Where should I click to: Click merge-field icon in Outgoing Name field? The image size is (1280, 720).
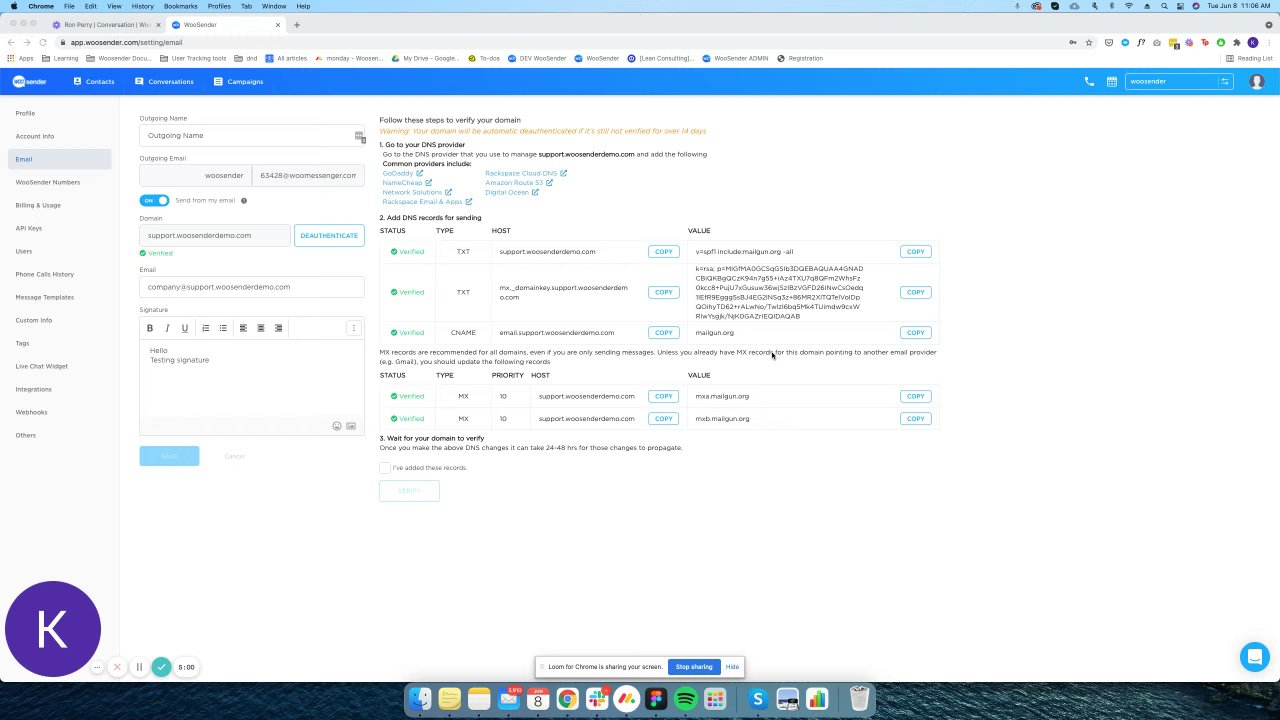click(x=359, y=135)
